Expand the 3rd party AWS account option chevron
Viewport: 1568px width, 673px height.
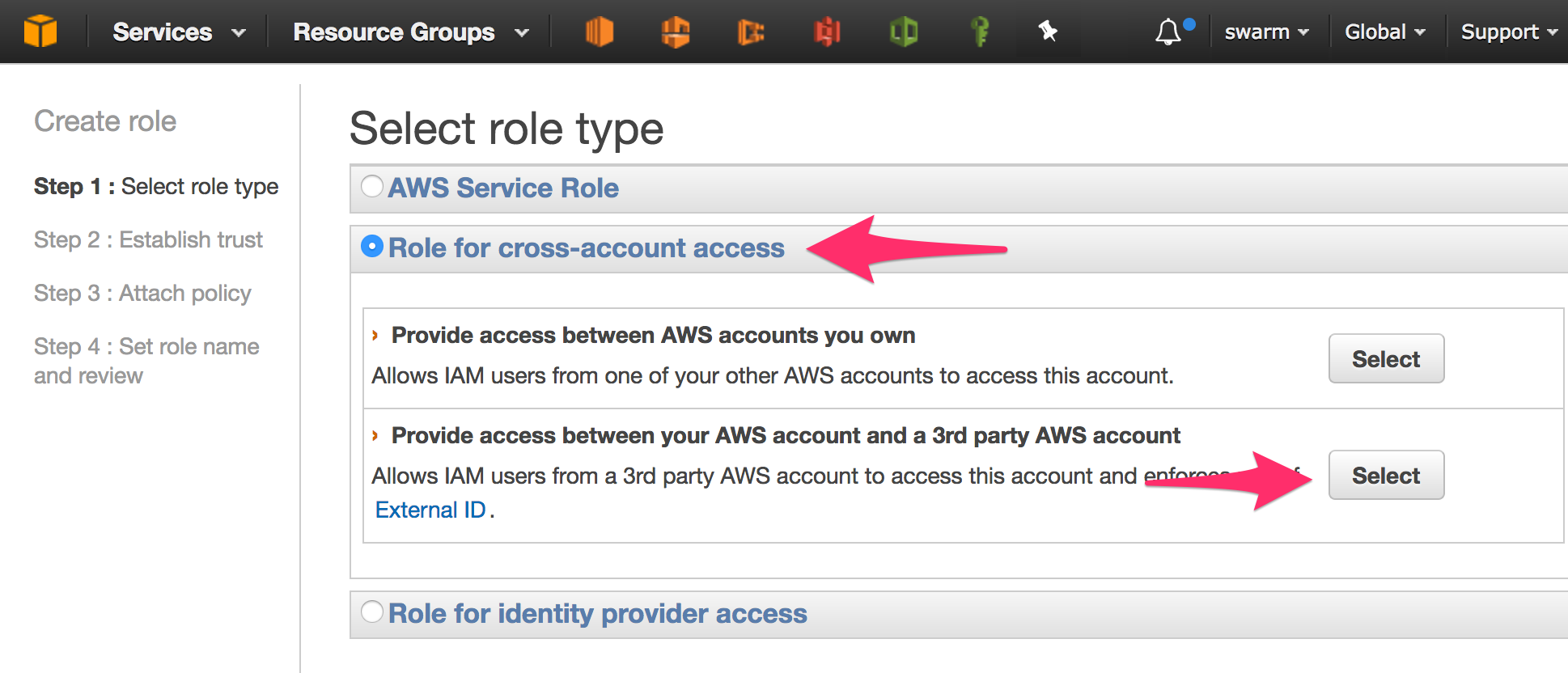[375, 436]
